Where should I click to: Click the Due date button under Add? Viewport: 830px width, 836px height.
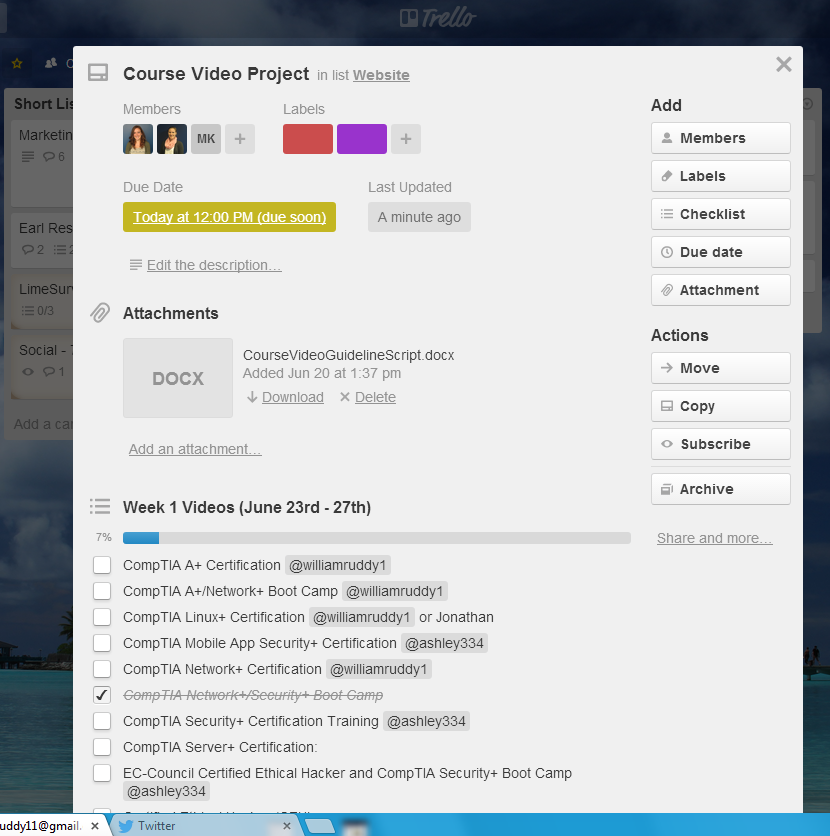pos(721,252)
